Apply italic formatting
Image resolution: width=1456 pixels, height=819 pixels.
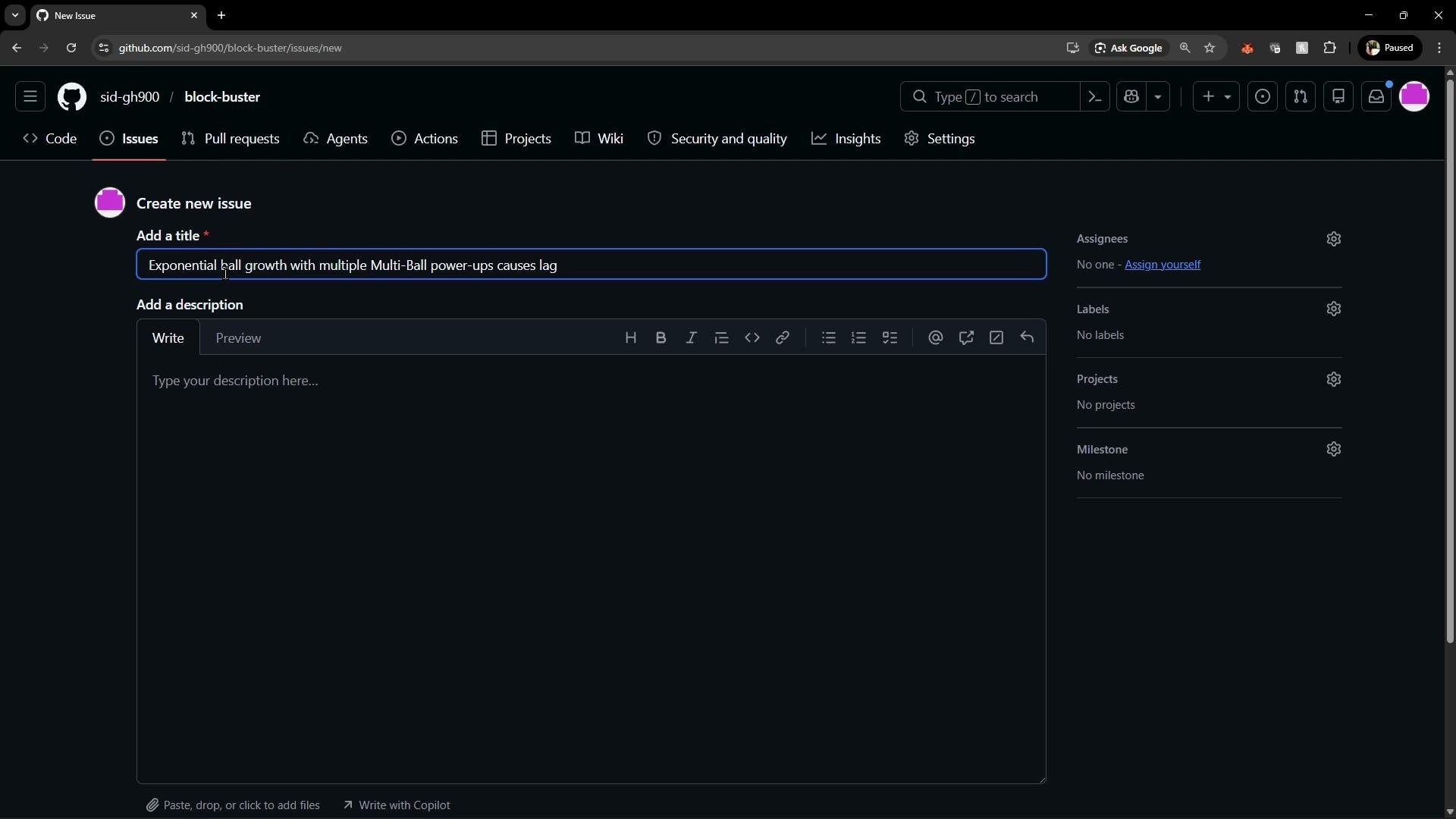pos(691,338)
